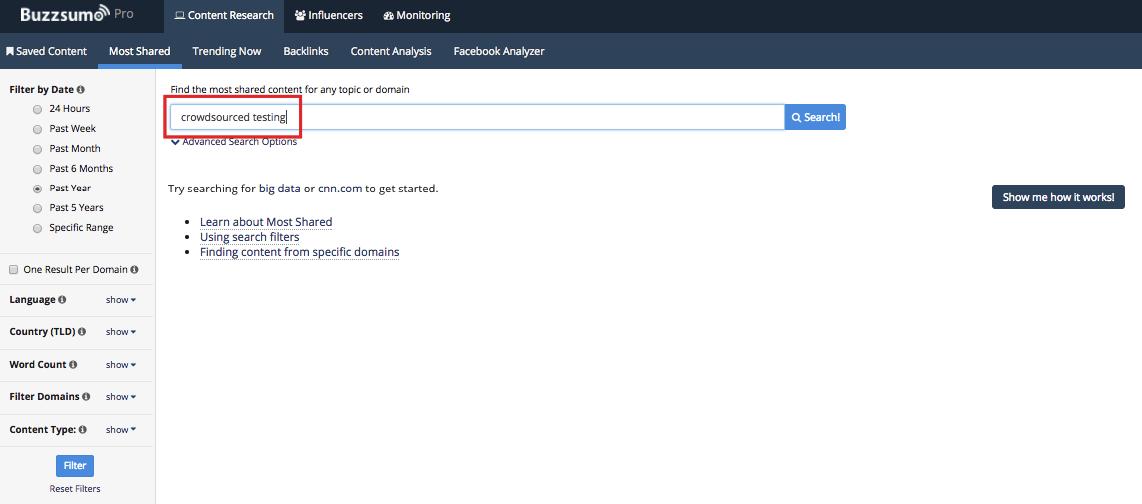Open the Influencers tab
This screenshot has height=504, width=1142.
click(x=329, y=16)
